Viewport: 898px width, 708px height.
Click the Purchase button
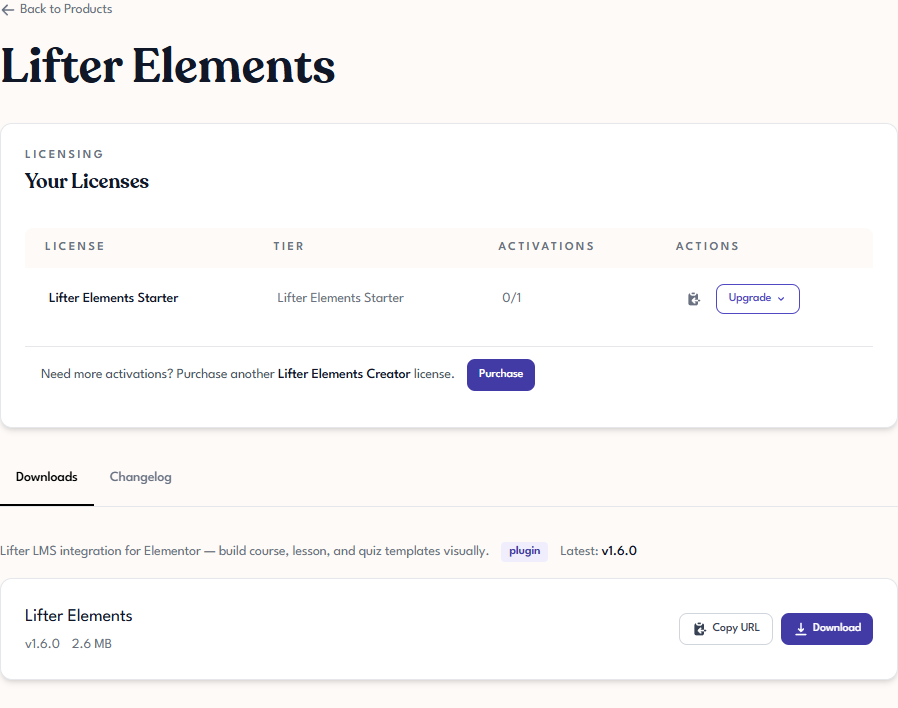tap(501, 375)
